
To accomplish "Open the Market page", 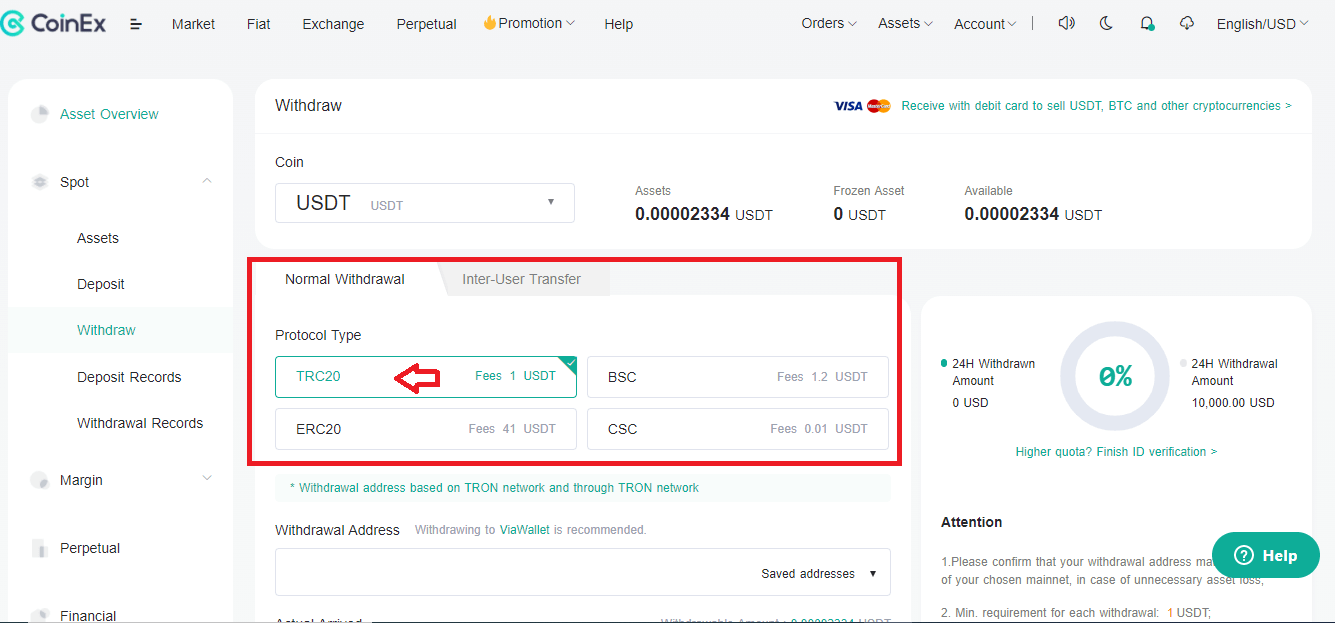I will tap(193, 24).
